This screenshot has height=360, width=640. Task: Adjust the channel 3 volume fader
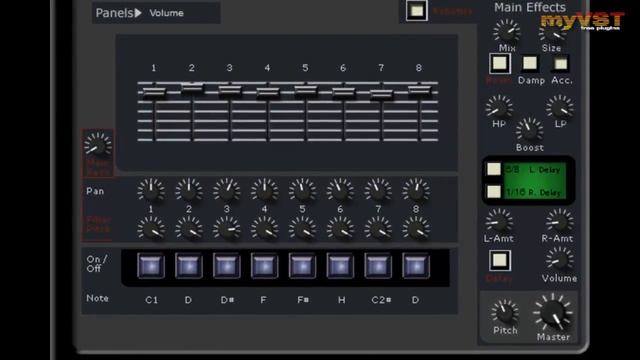pyautogui.click(x=229, y=90)
